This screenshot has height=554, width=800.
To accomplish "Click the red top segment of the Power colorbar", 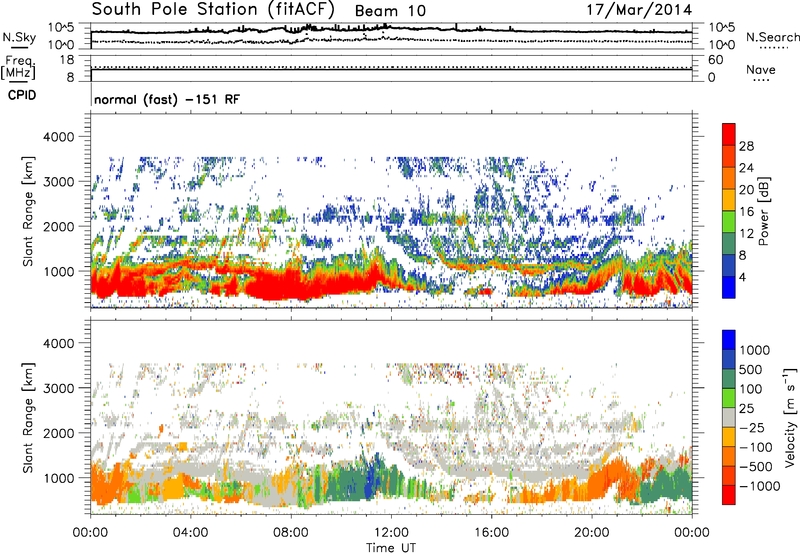I will point(729,134).
